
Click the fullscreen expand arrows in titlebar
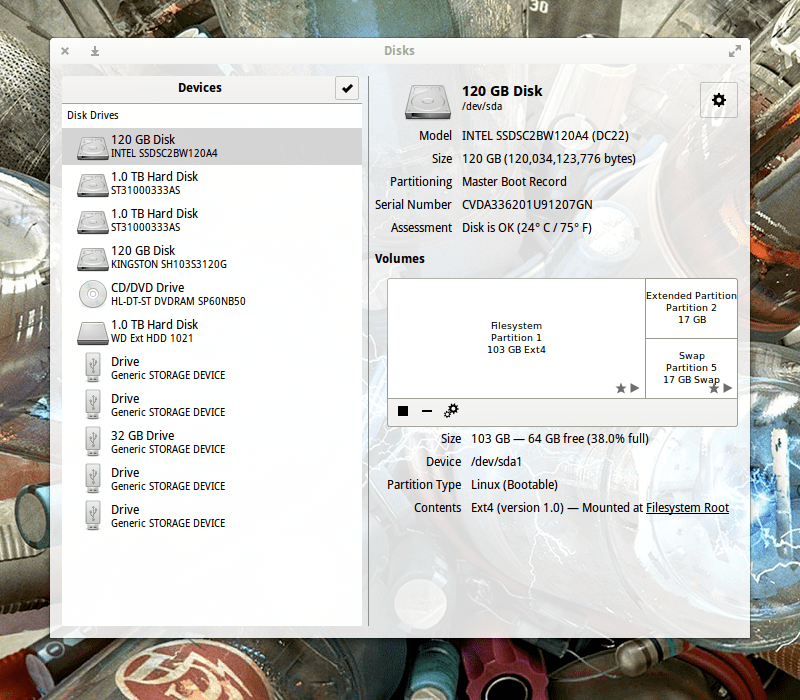tap(735, 49)
